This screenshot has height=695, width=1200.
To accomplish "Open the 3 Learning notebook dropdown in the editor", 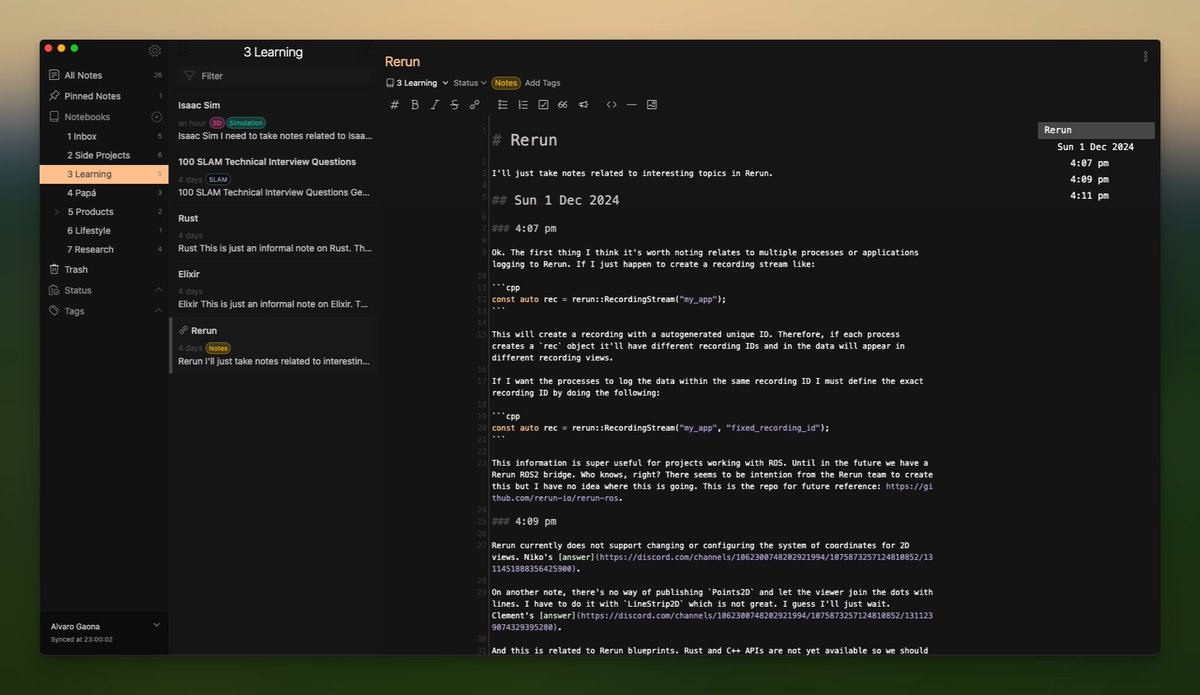I will click(x=416, y=83).
